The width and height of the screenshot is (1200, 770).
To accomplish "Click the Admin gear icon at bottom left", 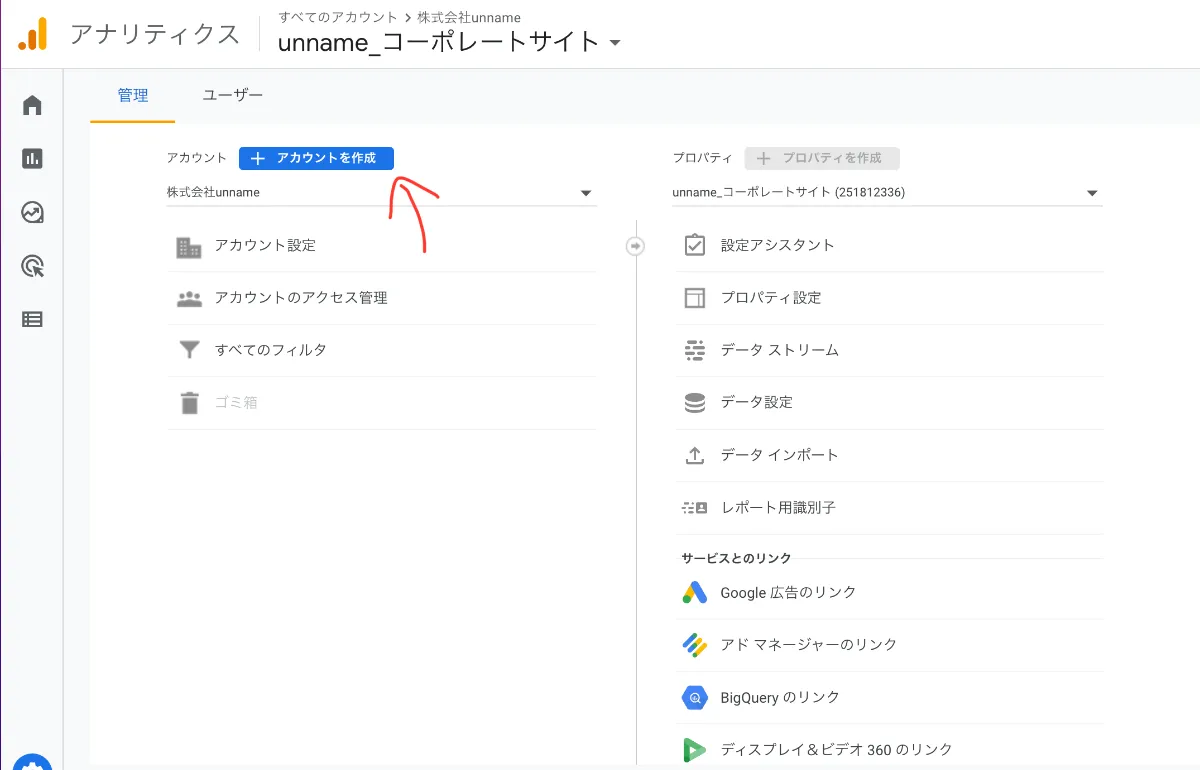I will (x=32, y=762).
